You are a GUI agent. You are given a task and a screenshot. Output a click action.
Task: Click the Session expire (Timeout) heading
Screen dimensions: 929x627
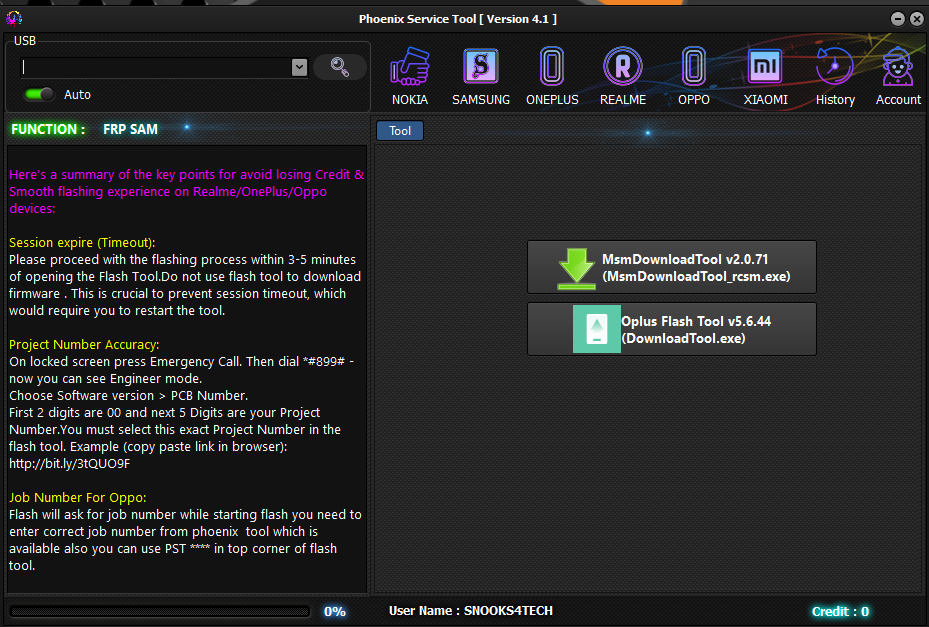[x=82, y=242]
